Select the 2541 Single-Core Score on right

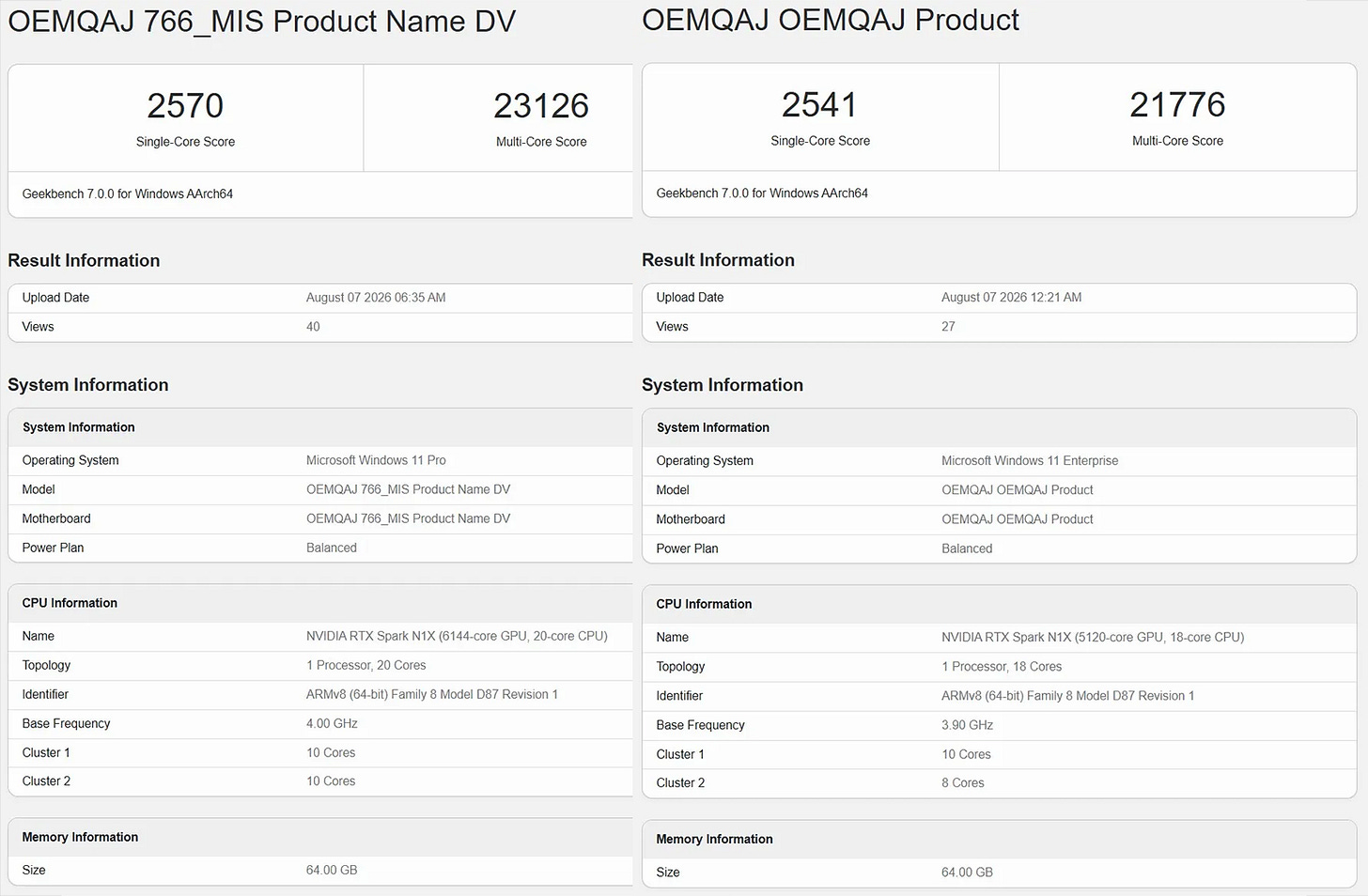pos(819,104)
